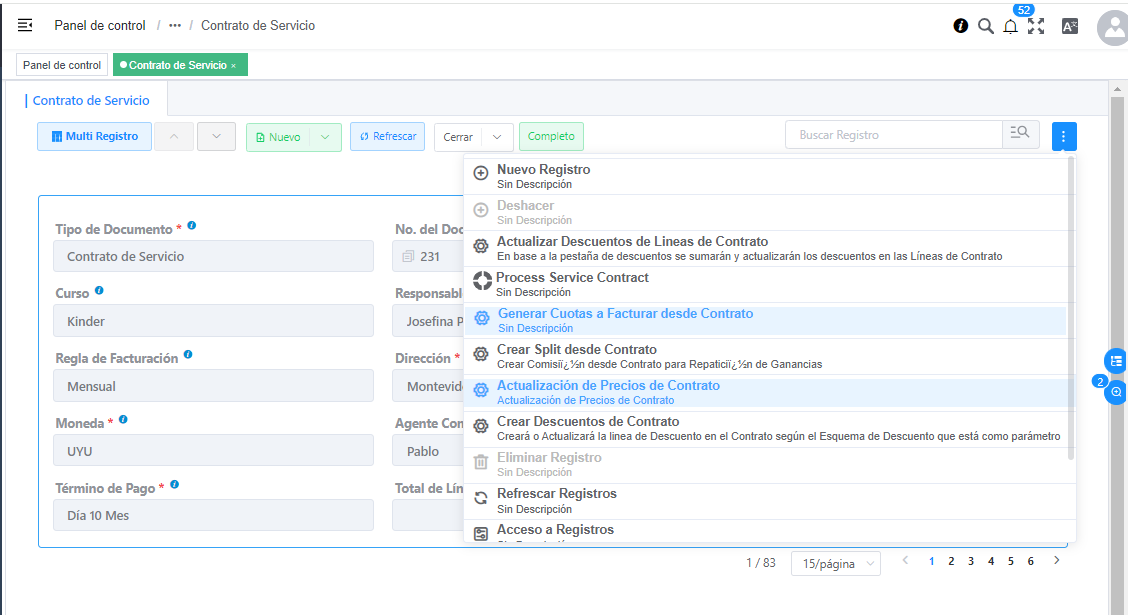Click the black info circle icon
The width and height of the screenshot is (1128, 615).
(x=961, y=26)
